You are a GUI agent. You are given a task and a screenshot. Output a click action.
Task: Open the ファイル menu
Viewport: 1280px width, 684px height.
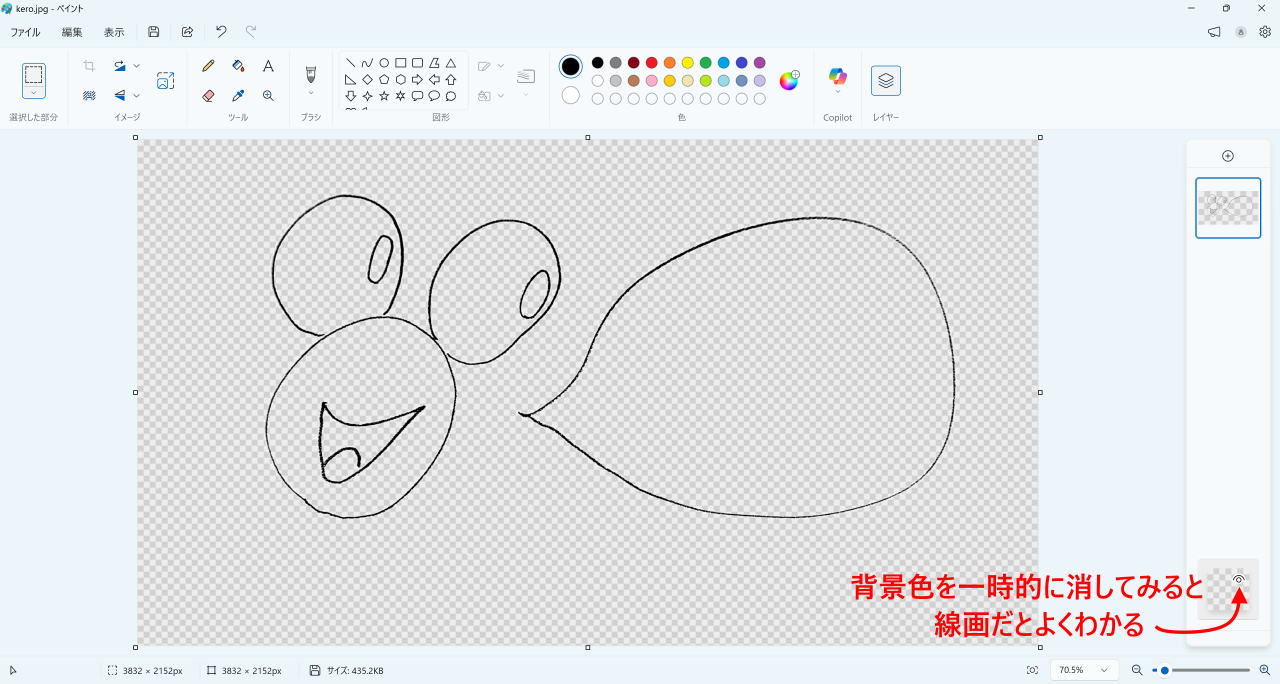pos(25,32)
